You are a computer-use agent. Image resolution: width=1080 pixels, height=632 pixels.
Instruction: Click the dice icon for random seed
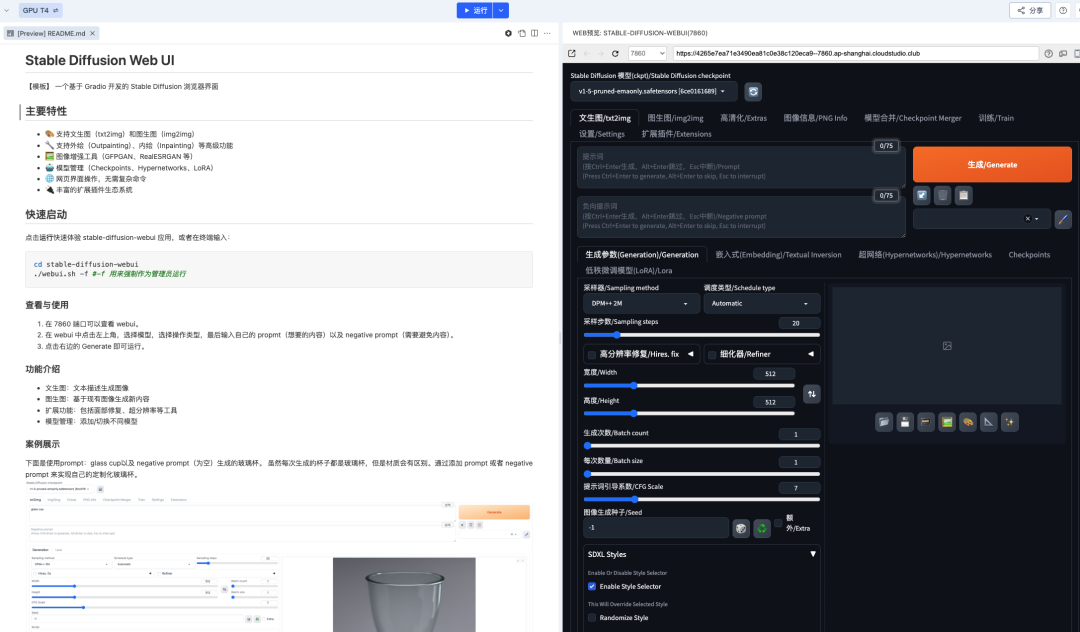click(x=741, y=528)
